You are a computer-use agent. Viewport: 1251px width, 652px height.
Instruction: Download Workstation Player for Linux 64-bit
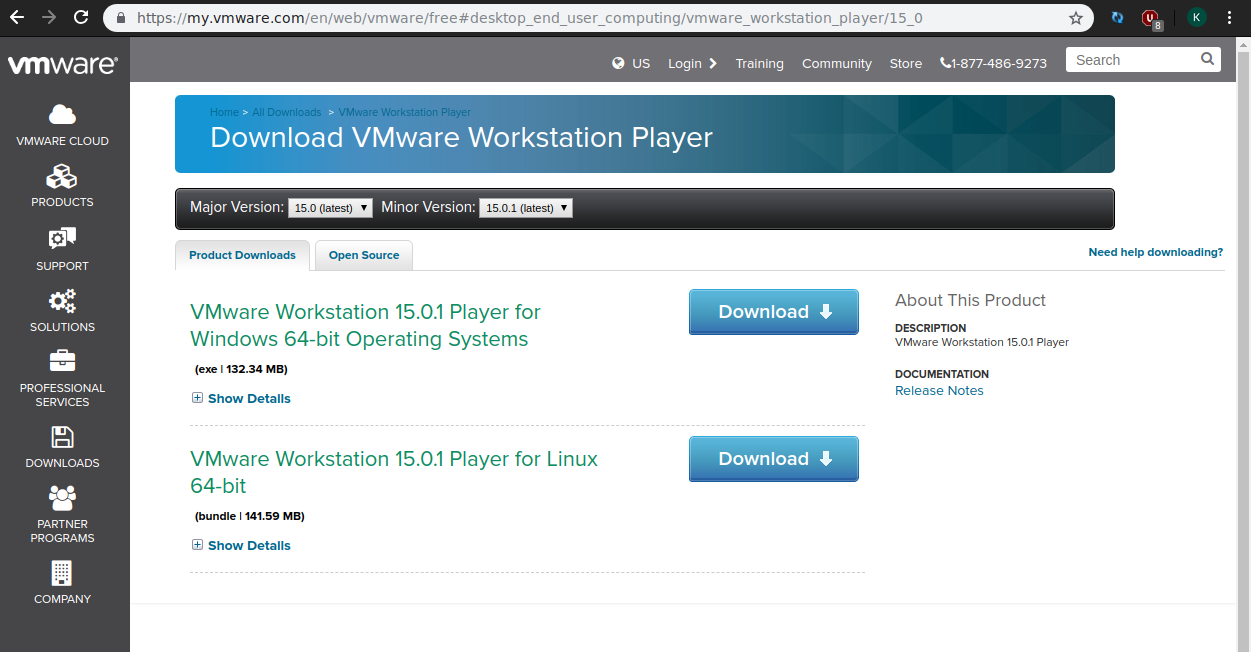pos(774,459)
